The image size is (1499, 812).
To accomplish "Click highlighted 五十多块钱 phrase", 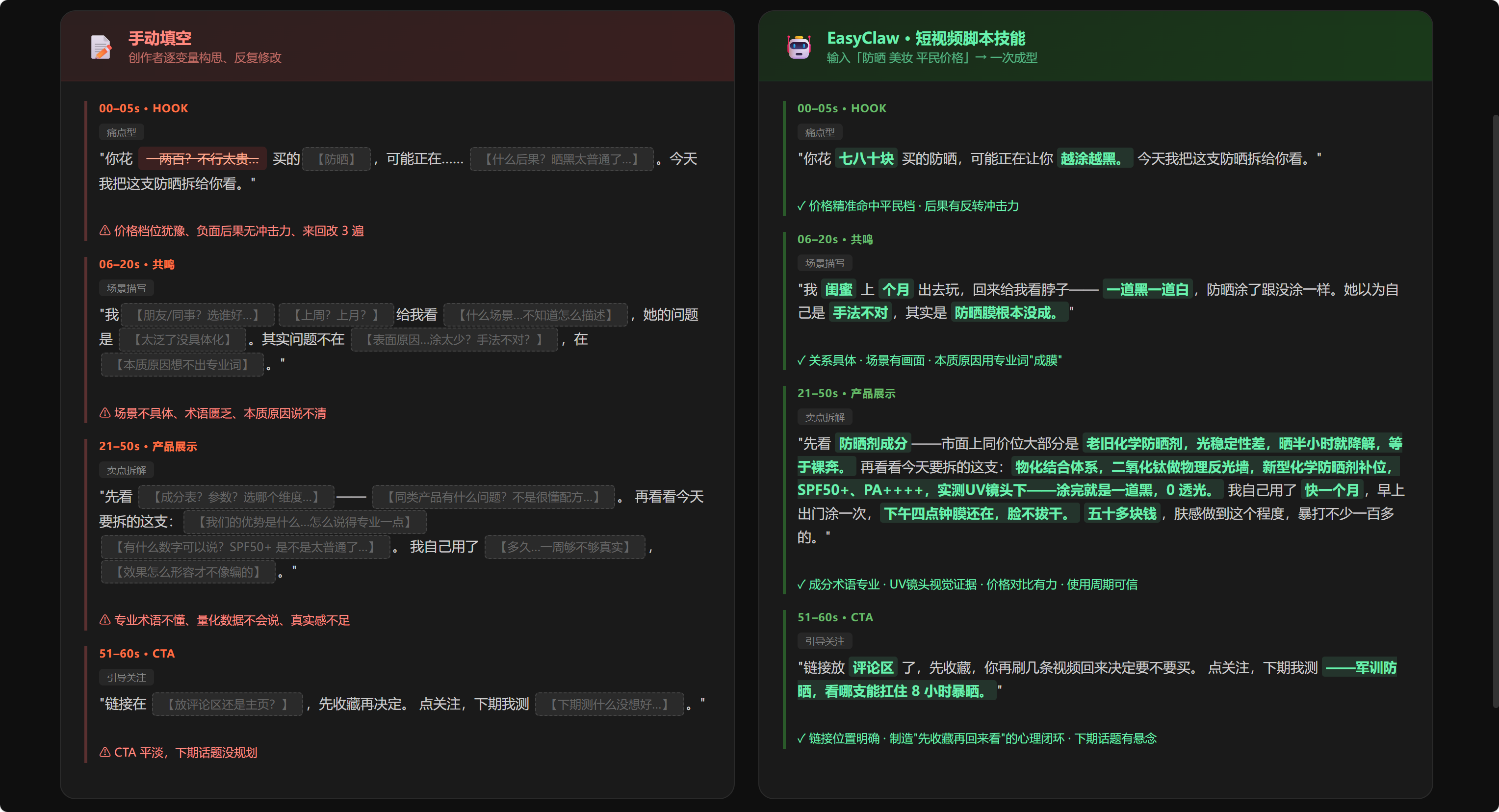I will pos(1122,513).
